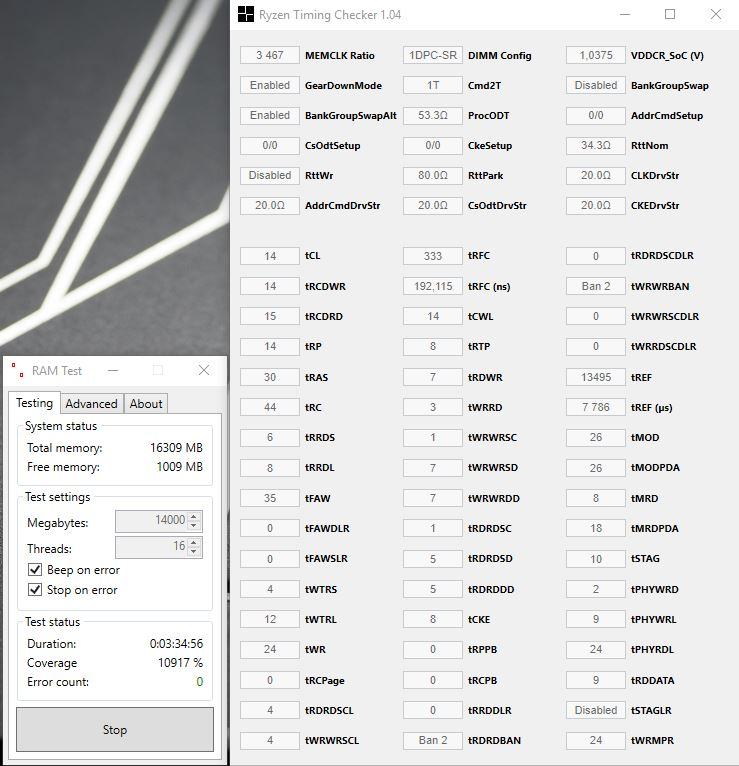The height and width of the screenshot is (766, 739).
Task: Click the tWR value 24
Action: point(270,650)
